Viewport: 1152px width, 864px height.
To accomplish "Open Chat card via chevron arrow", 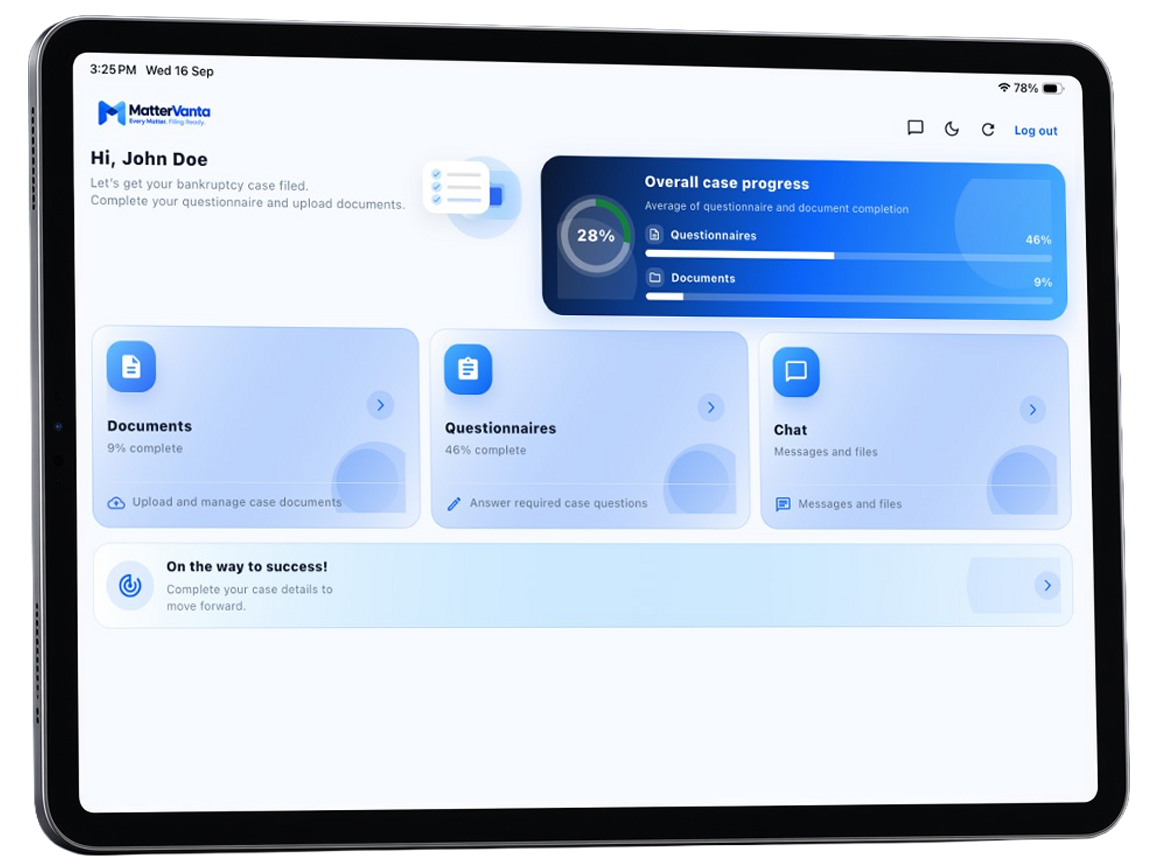I will (x=1032, y=409).
